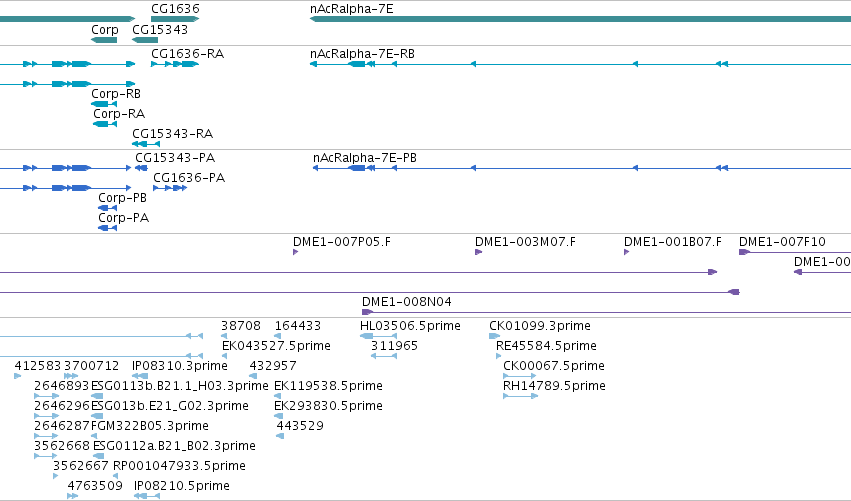
Task: Click the DME1-003M07.F clone arrow marker
Action: click(x=479, y=252)
